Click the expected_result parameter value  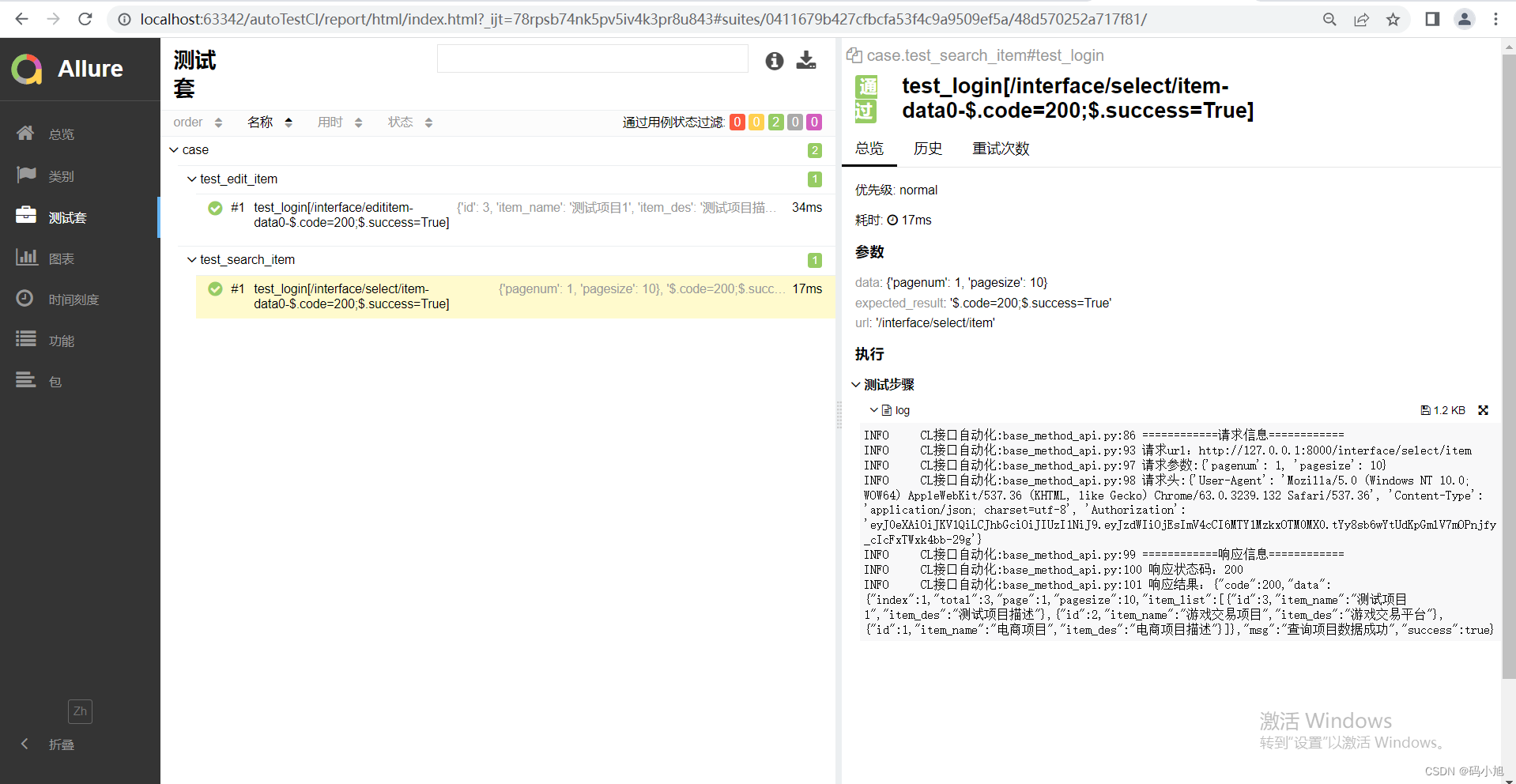tap(1031, 303)
